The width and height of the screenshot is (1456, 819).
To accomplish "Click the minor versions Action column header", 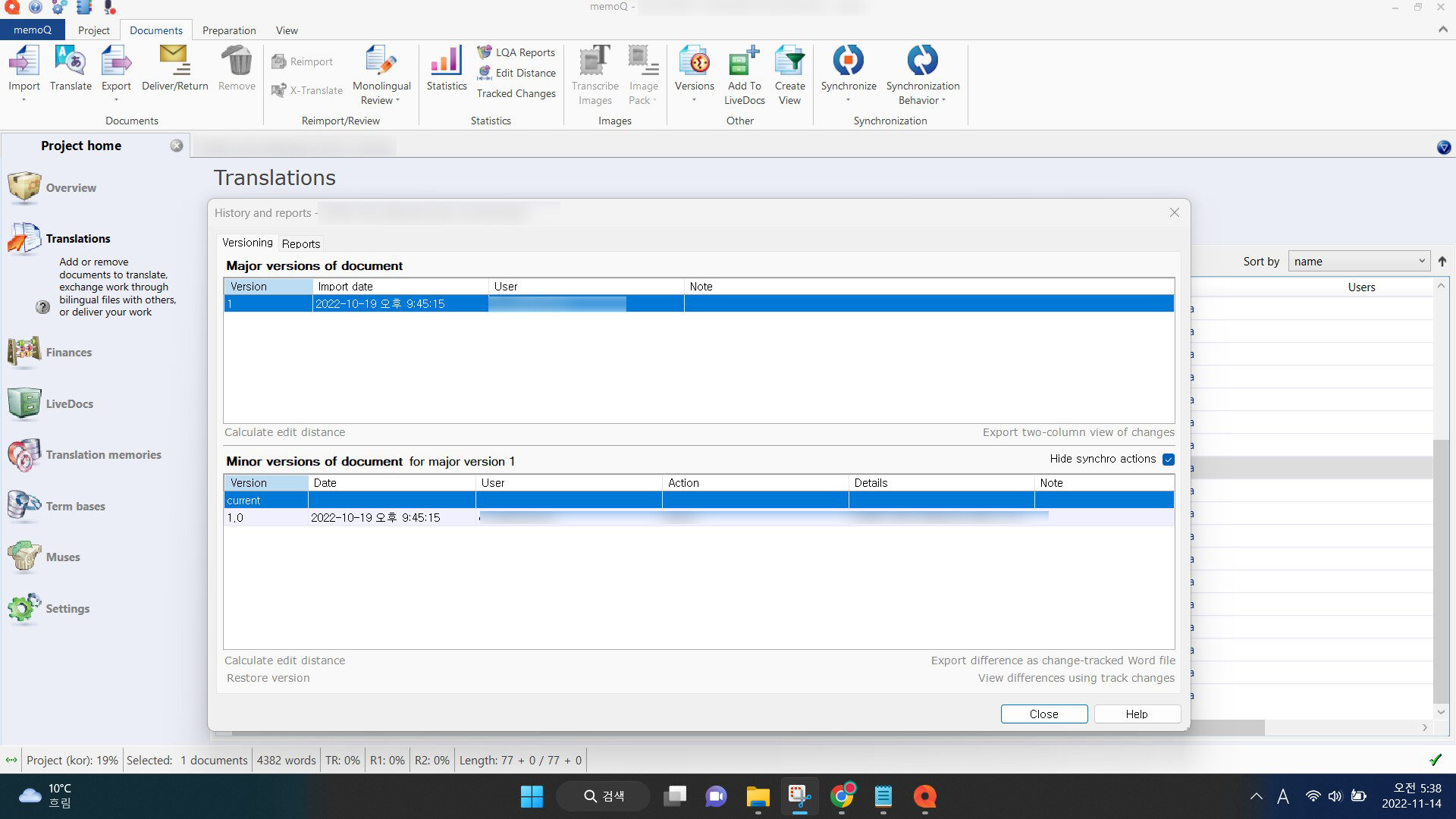I will 755,483.
